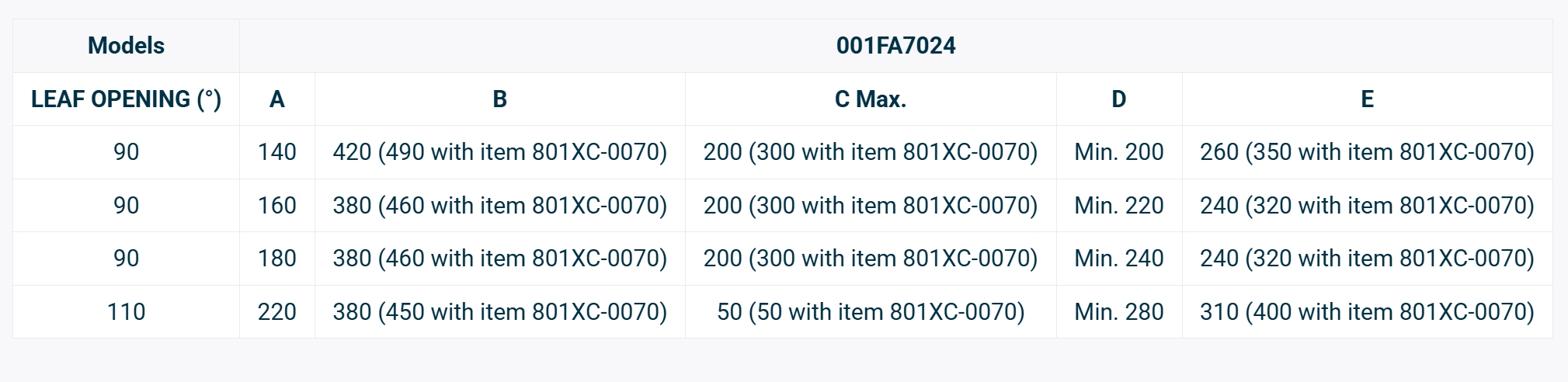Select the 310 (400 with item 801XC-0070) cell
Image resolution: width=1568 pixels, height=382 pixels.
(1367, 312)
